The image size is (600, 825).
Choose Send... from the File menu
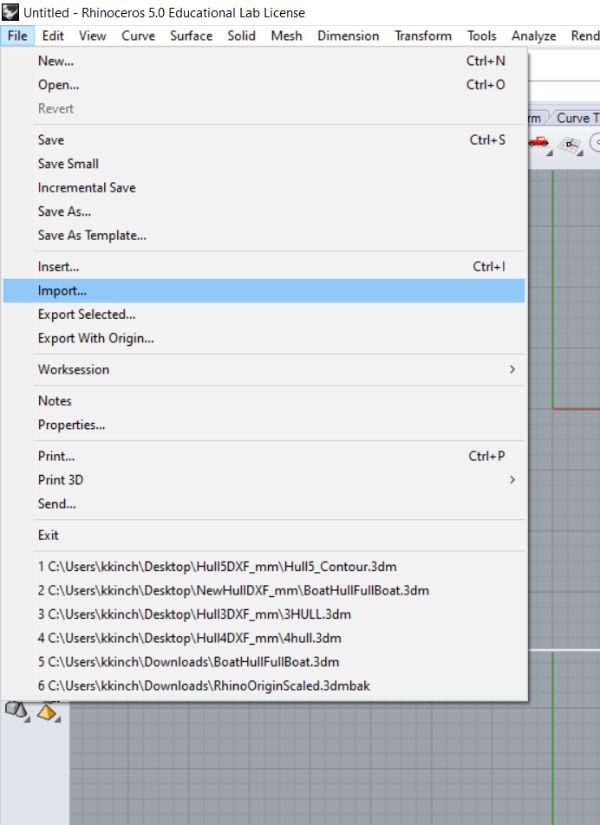264,504
